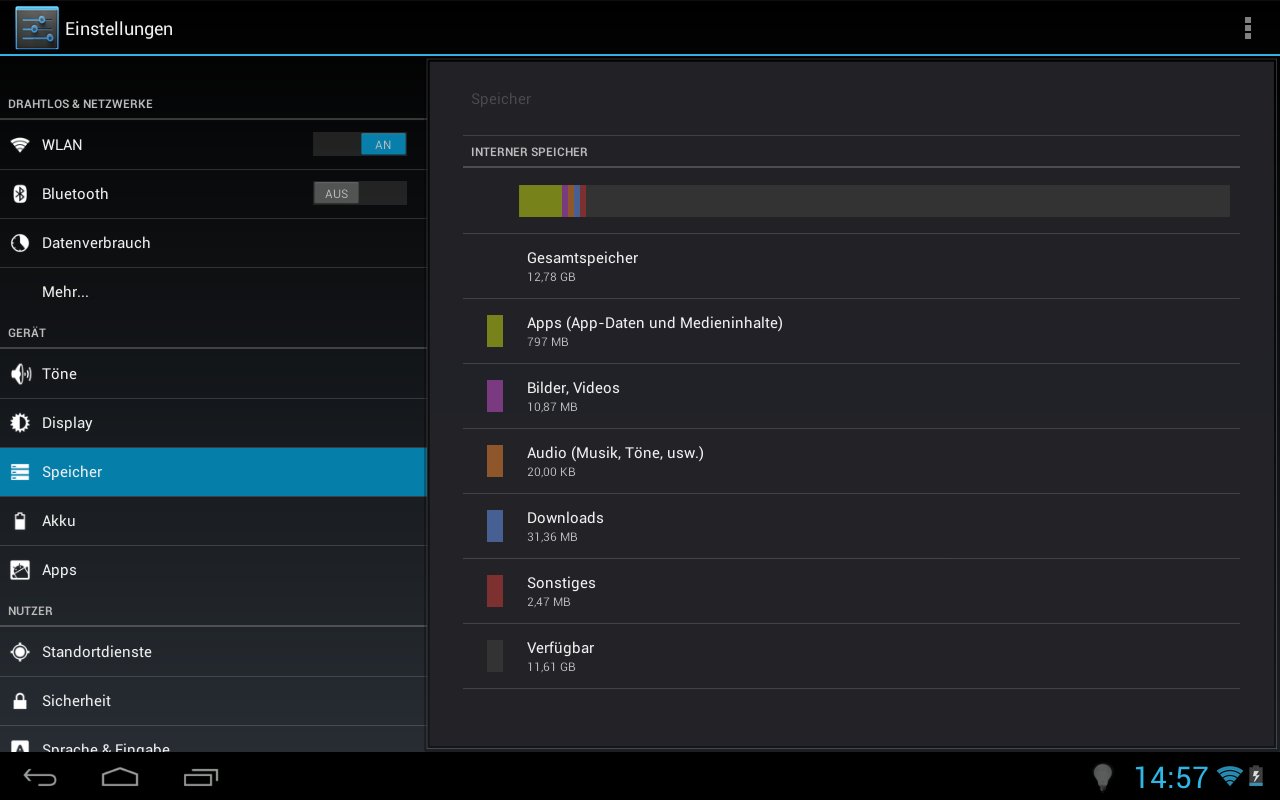
Task: Tap the Recent apps navigation button
Action: (x=201, y=777)
